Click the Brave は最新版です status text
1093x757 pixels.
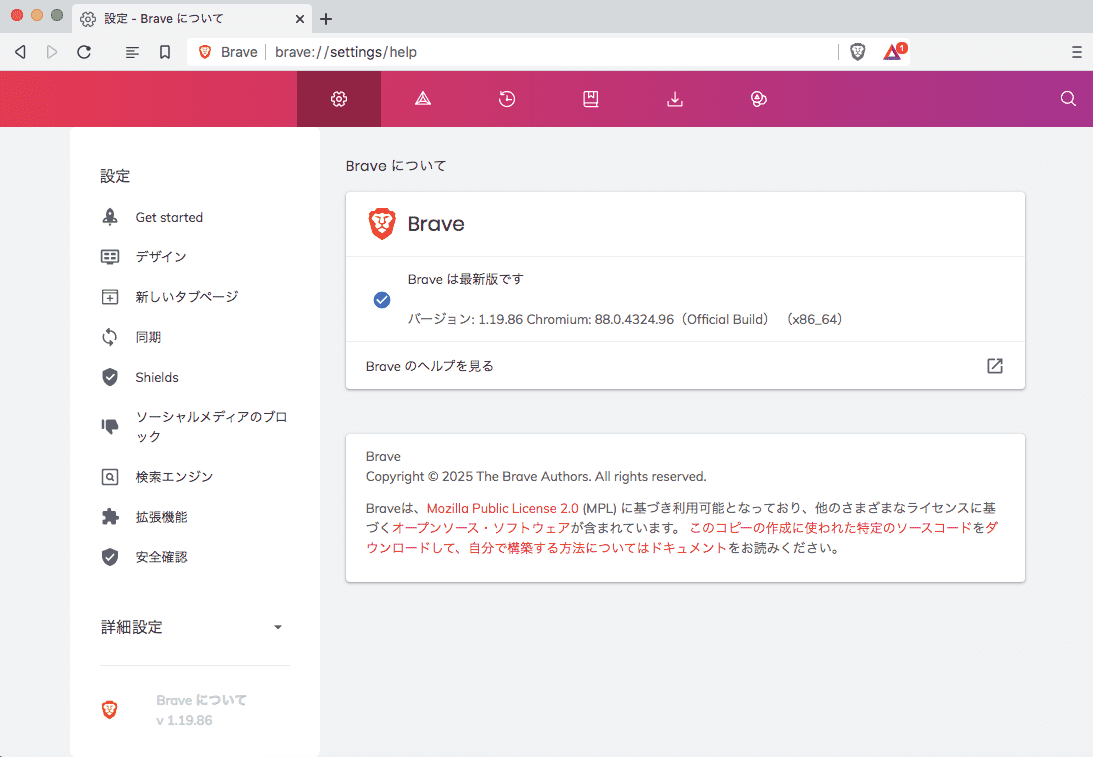point(466,280)
